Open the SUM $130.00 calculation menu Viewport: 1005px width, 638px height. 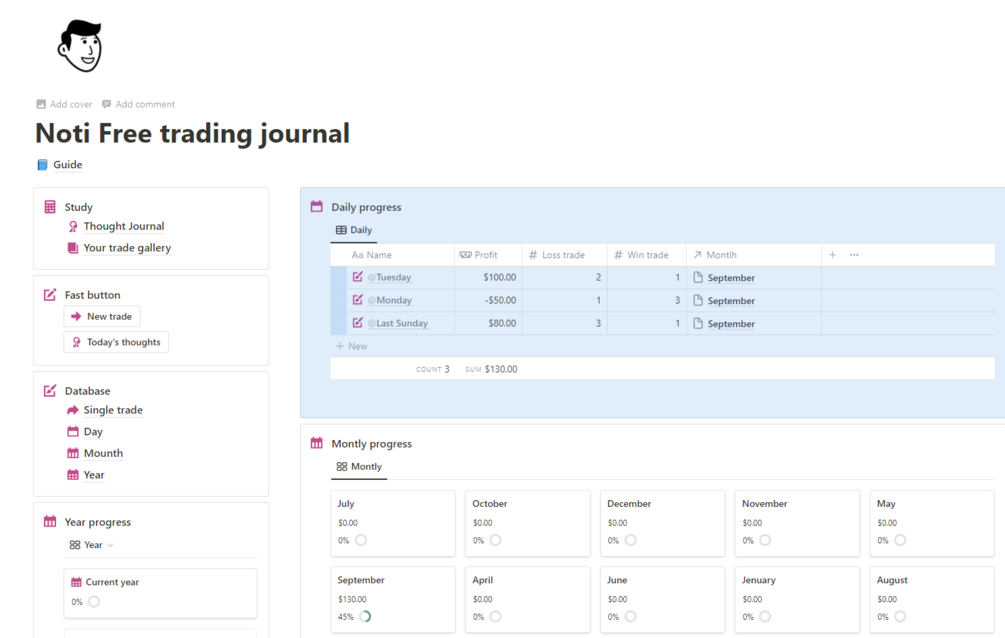491,369
